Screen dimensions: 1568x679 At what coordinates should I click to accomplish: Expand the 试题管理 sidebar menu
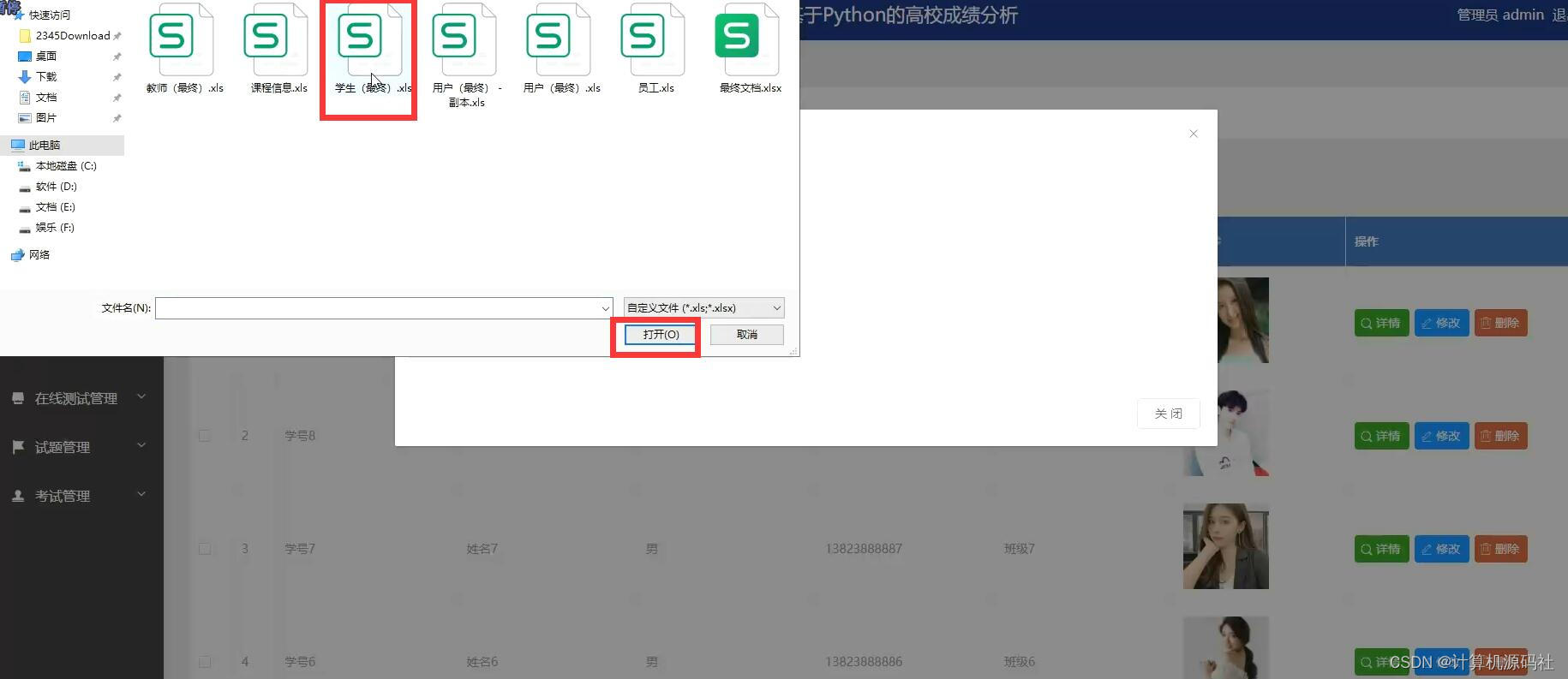[81, 447]
